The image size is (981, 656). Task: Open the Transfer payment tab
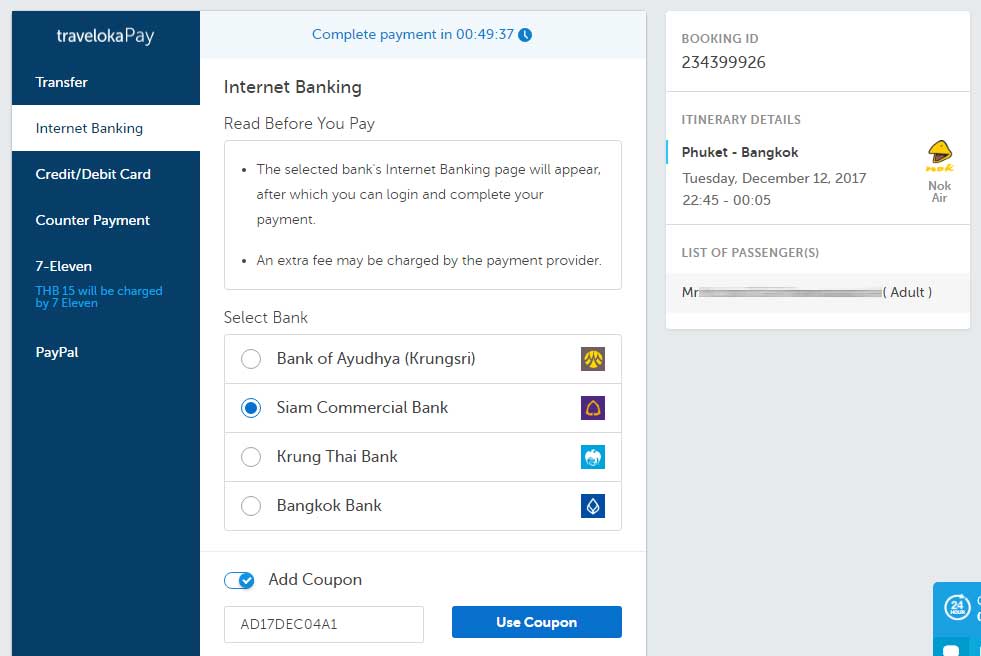pyautogui.click(x=62, y=82)
